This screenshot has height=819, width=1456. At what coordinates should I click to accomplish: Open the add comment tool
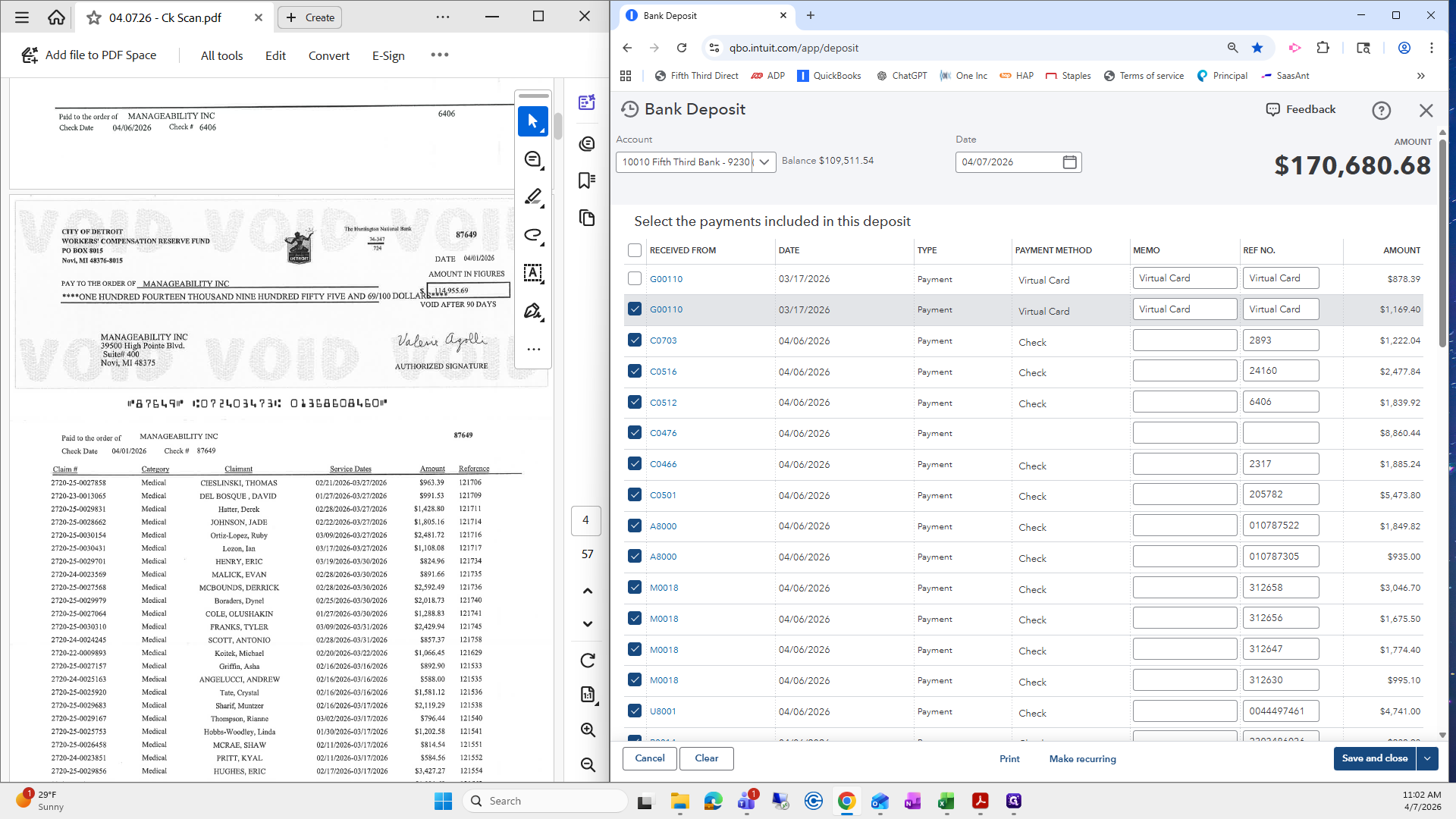pos(533,159)
